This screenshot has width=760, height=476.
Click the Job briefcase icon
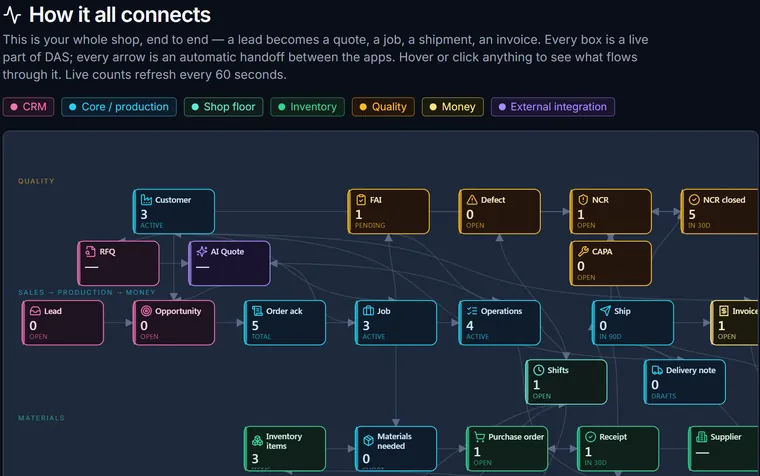tap(368, 311)
